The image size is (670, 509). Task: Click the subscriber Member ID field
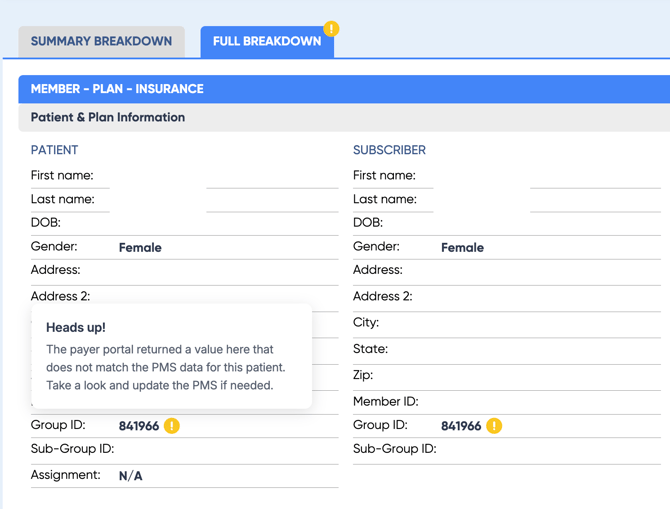(x=540, y=402)
